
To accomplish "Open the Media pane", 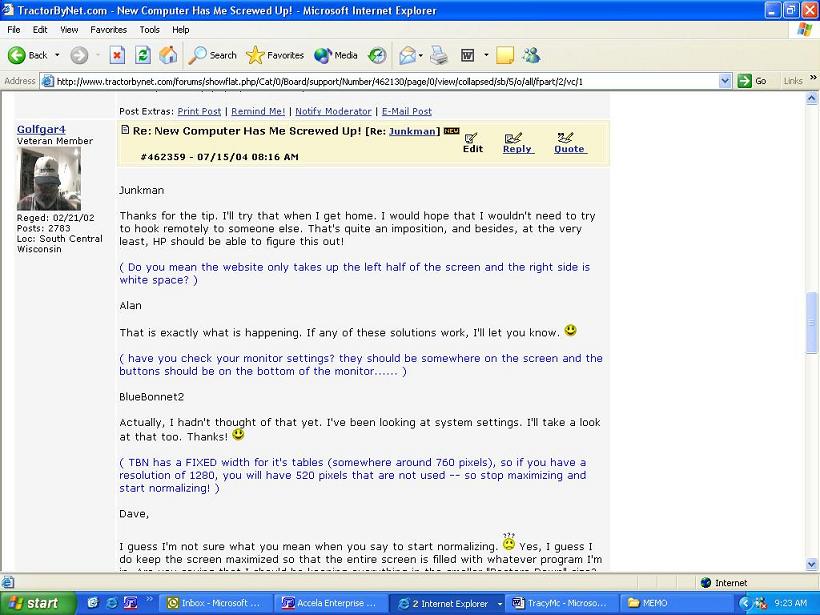I will (336, 55).
